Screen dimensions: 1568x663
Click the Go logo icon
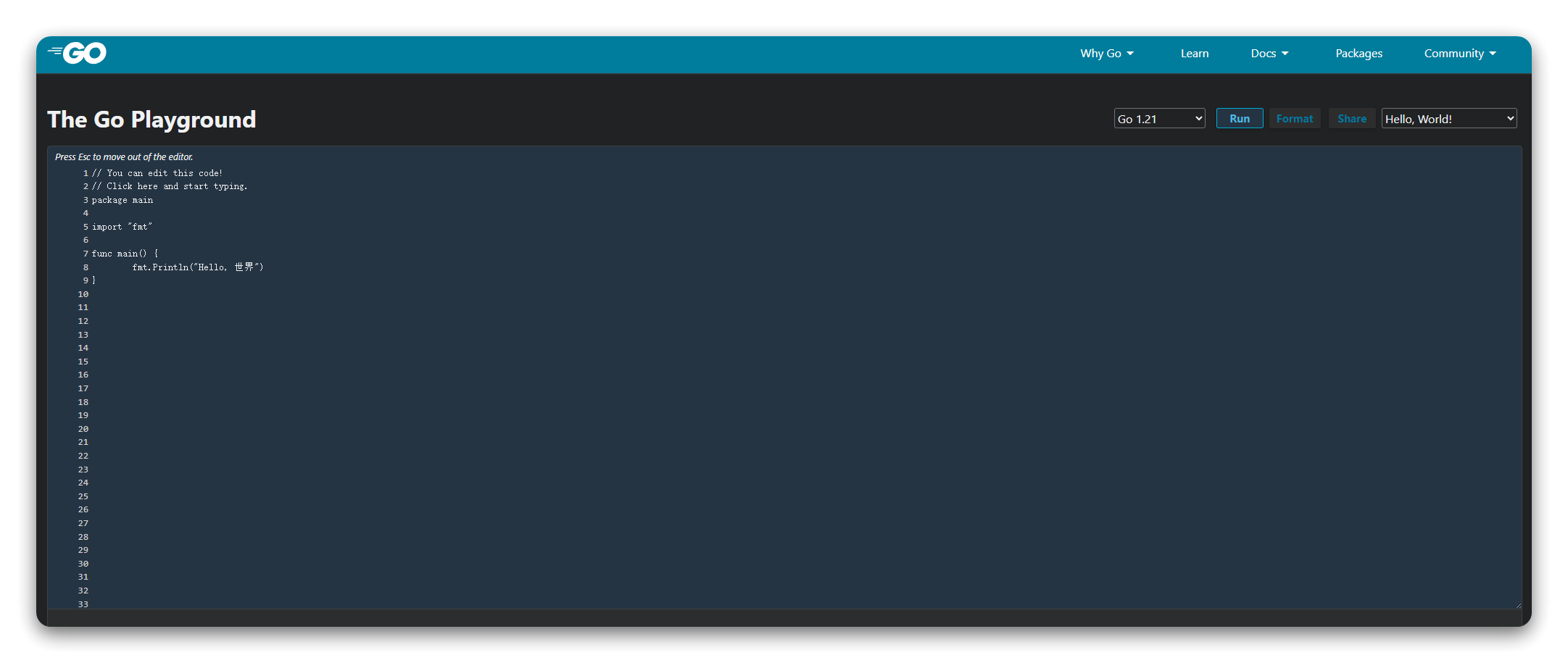point(77,53)
